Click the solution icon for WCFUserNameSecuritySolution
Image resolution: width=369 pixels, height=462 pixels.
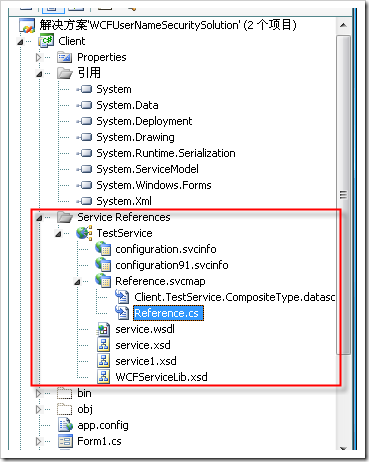point(27,26)
